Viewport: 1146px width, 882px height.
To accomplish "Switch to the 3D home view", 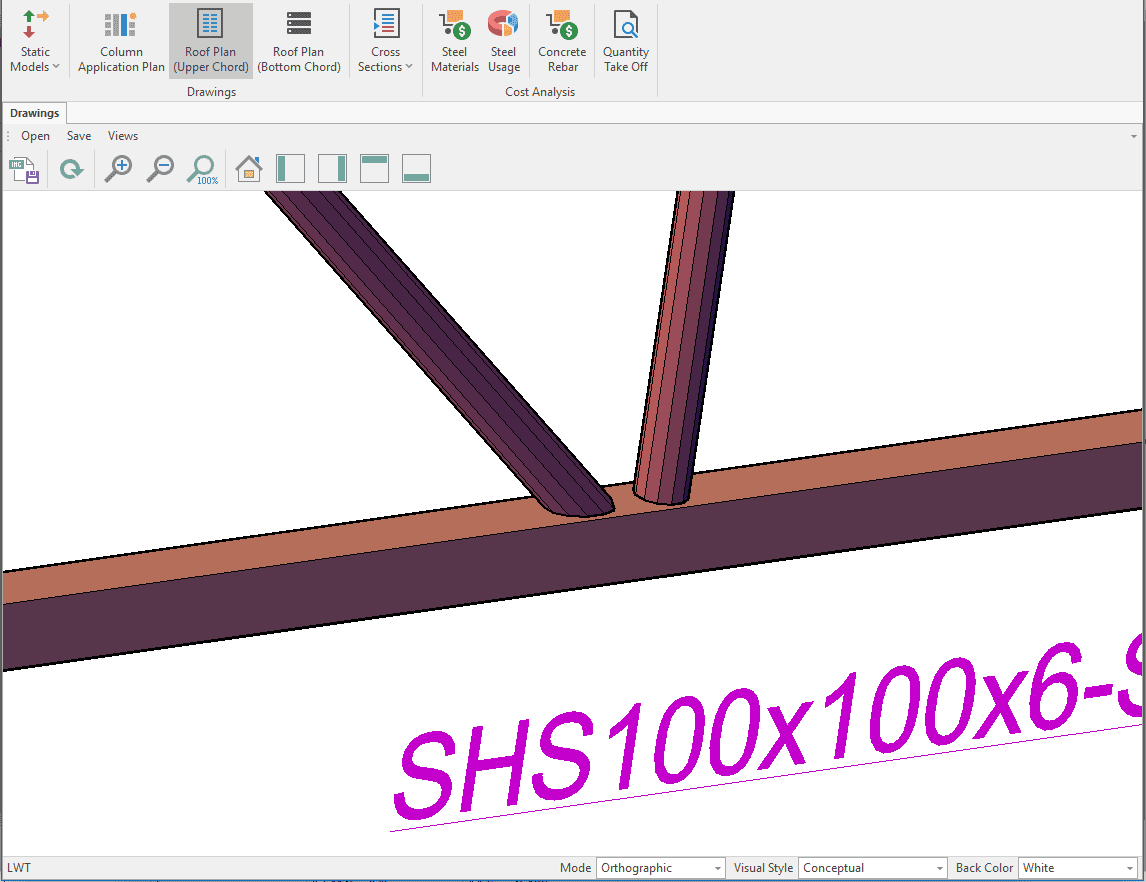I will point(248,169).
